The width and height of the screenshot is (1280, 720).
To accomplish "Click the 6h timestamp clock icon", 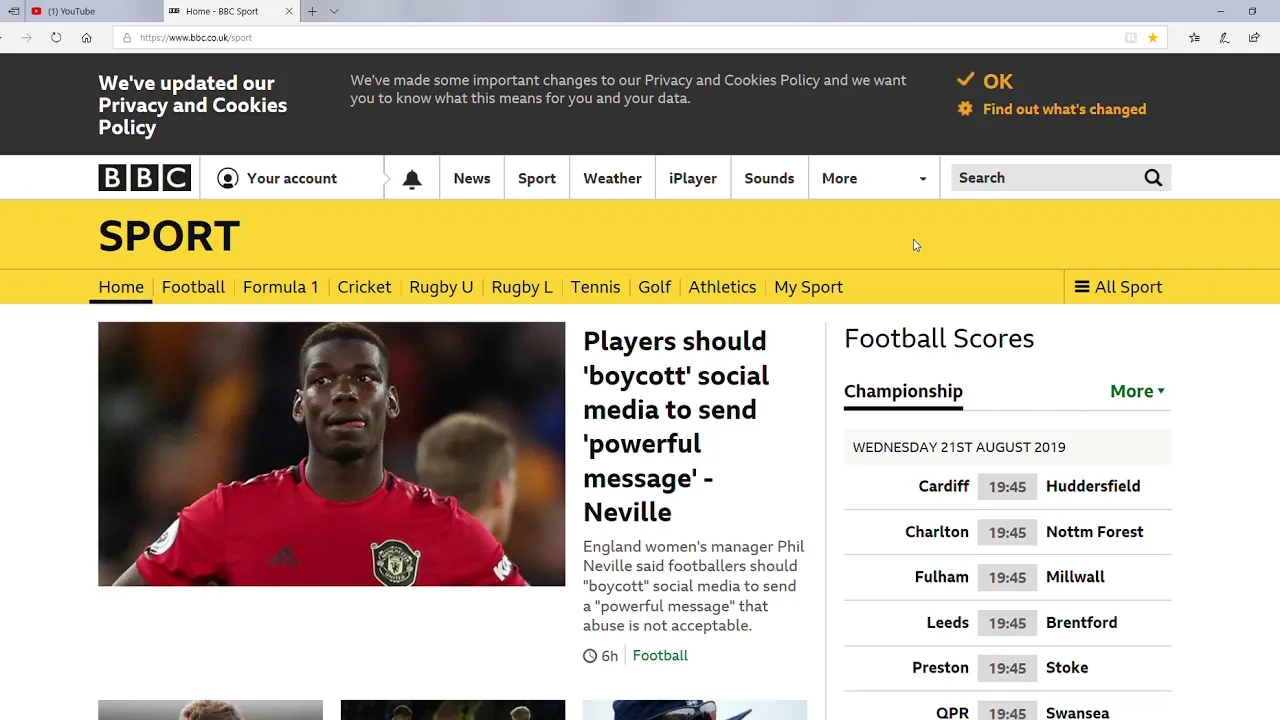I will tap(590, 656).
